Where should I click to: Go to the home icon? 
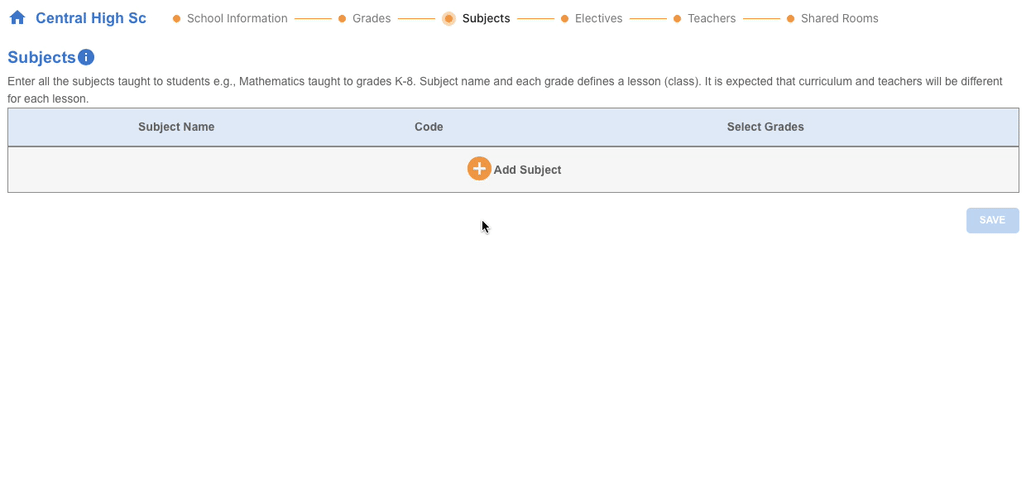click(17, 18)
